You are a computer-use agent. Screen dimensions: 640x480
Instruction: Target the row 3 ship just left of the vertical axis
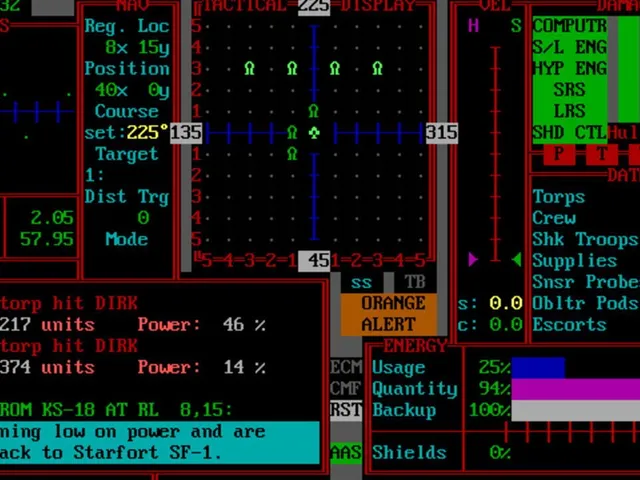point(292,68)
